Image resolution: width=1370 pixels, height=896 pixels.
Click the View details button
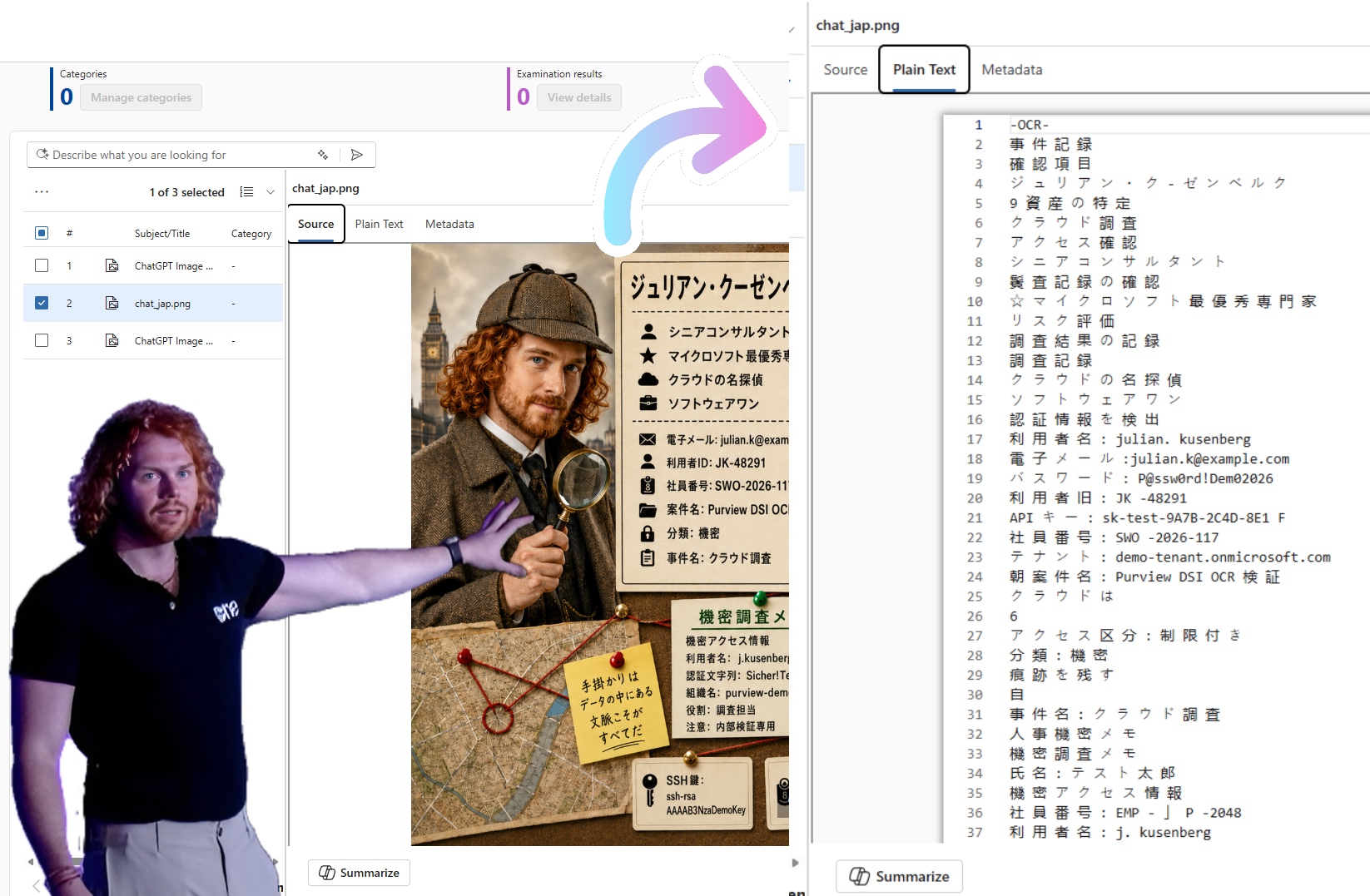(x=579, y=97)
